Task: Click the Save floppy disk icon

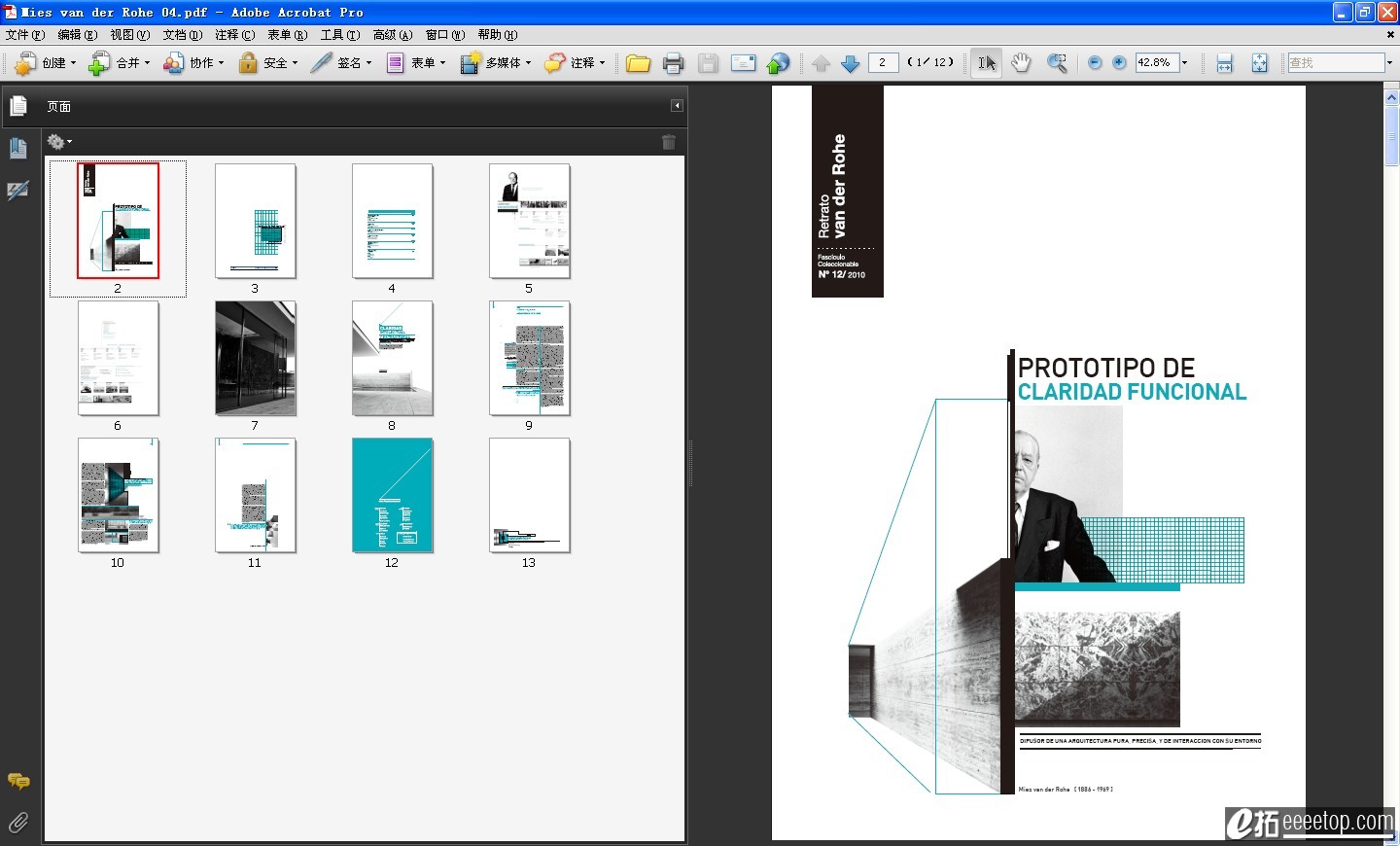Action: tap(708, 63)
